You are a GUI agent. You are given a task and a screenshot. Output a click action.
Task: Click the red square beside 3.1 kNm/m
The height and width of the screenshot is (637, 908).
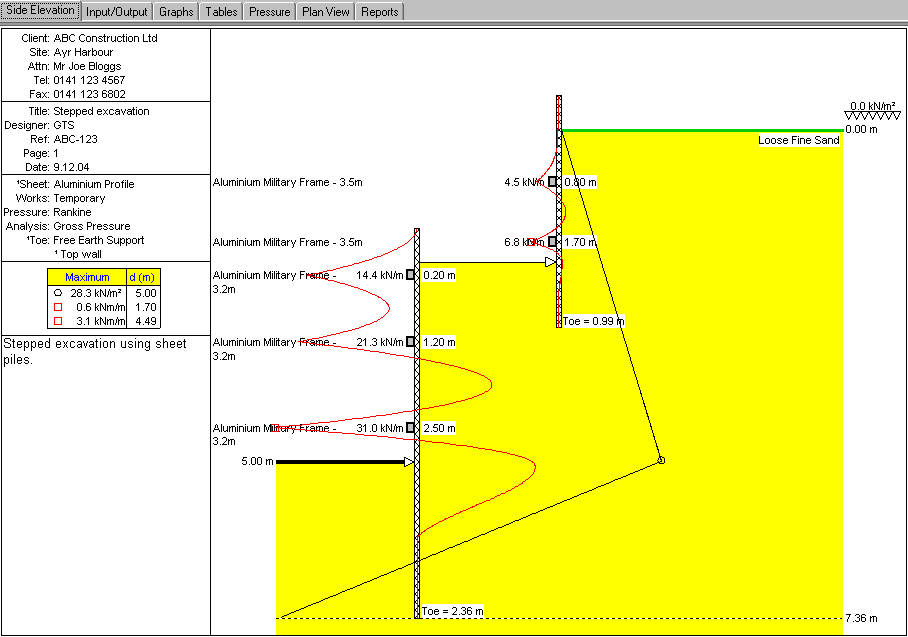tap(58, 321)
